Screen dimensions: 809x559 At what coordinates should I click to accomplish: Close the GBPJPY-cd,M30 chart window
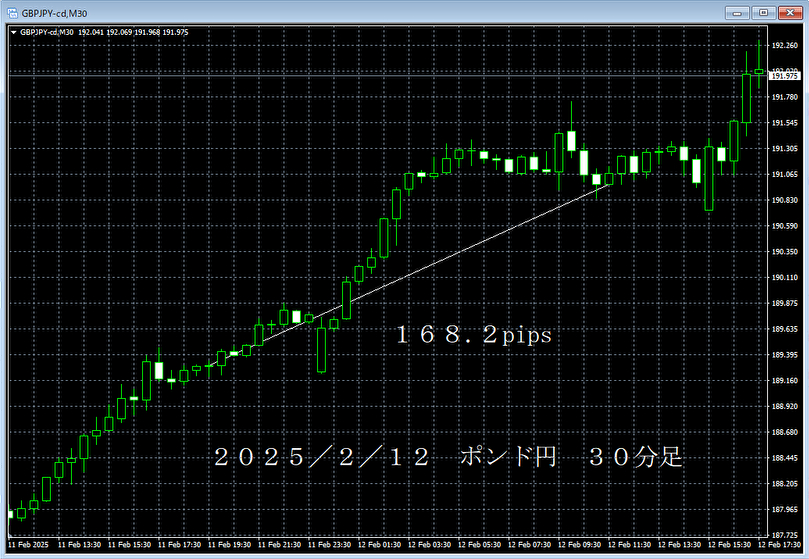pos(789,12)
